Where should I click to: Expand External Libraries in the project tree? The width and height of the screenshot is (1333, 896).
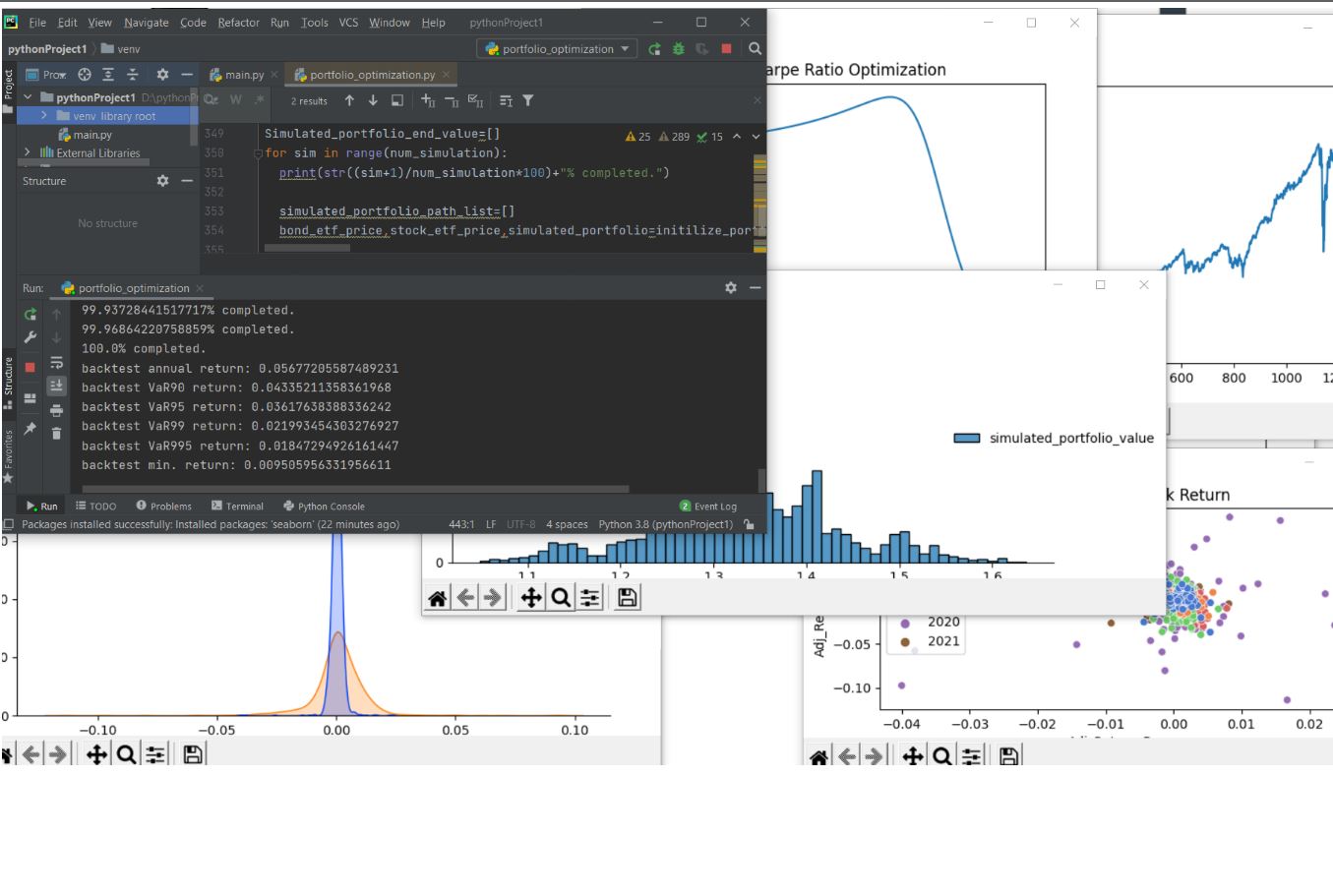click(x=27, y=152)
